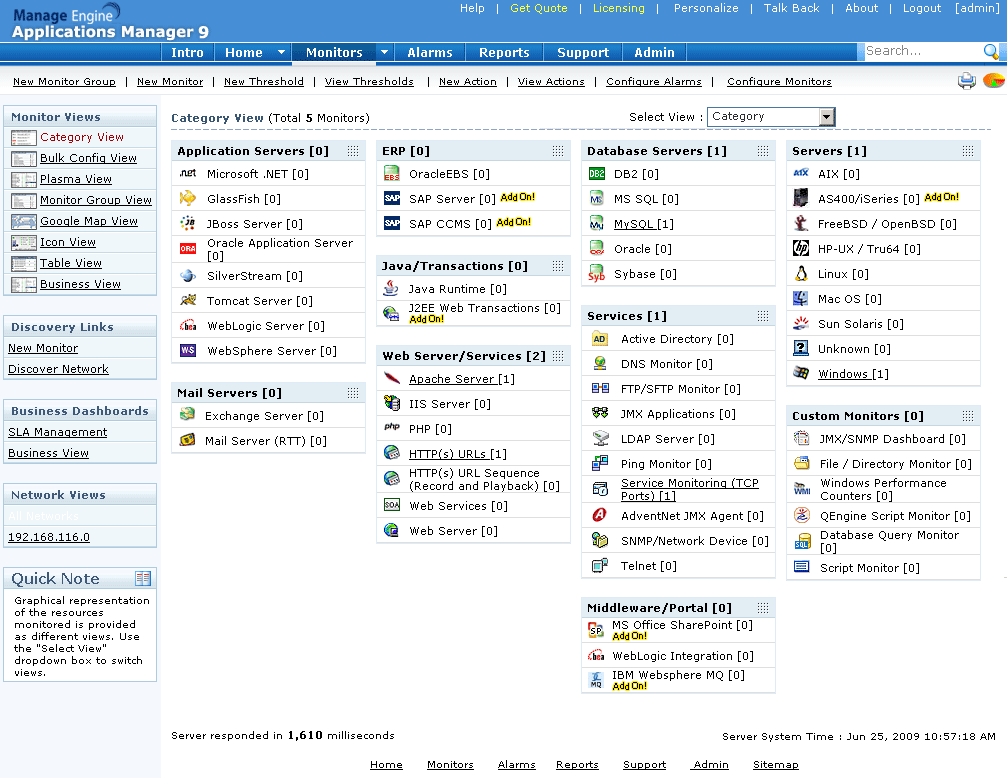Image resolution: width=1007 pixels, height=778 pixels.
Task: Open the Alarms tab
Action: coord(430,53)
